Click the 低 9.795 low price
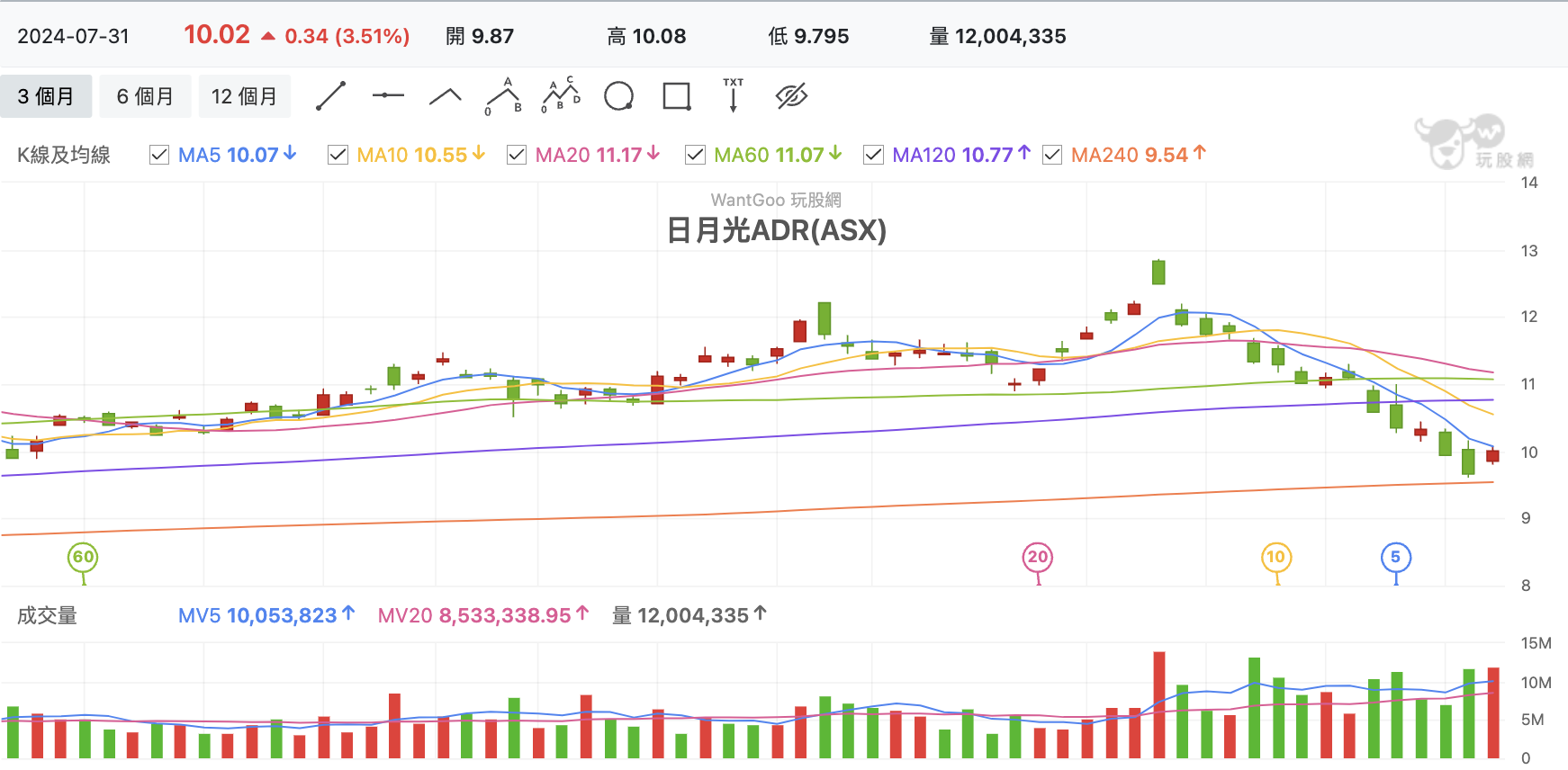The image size is (1568, 770). click(808, 36)
